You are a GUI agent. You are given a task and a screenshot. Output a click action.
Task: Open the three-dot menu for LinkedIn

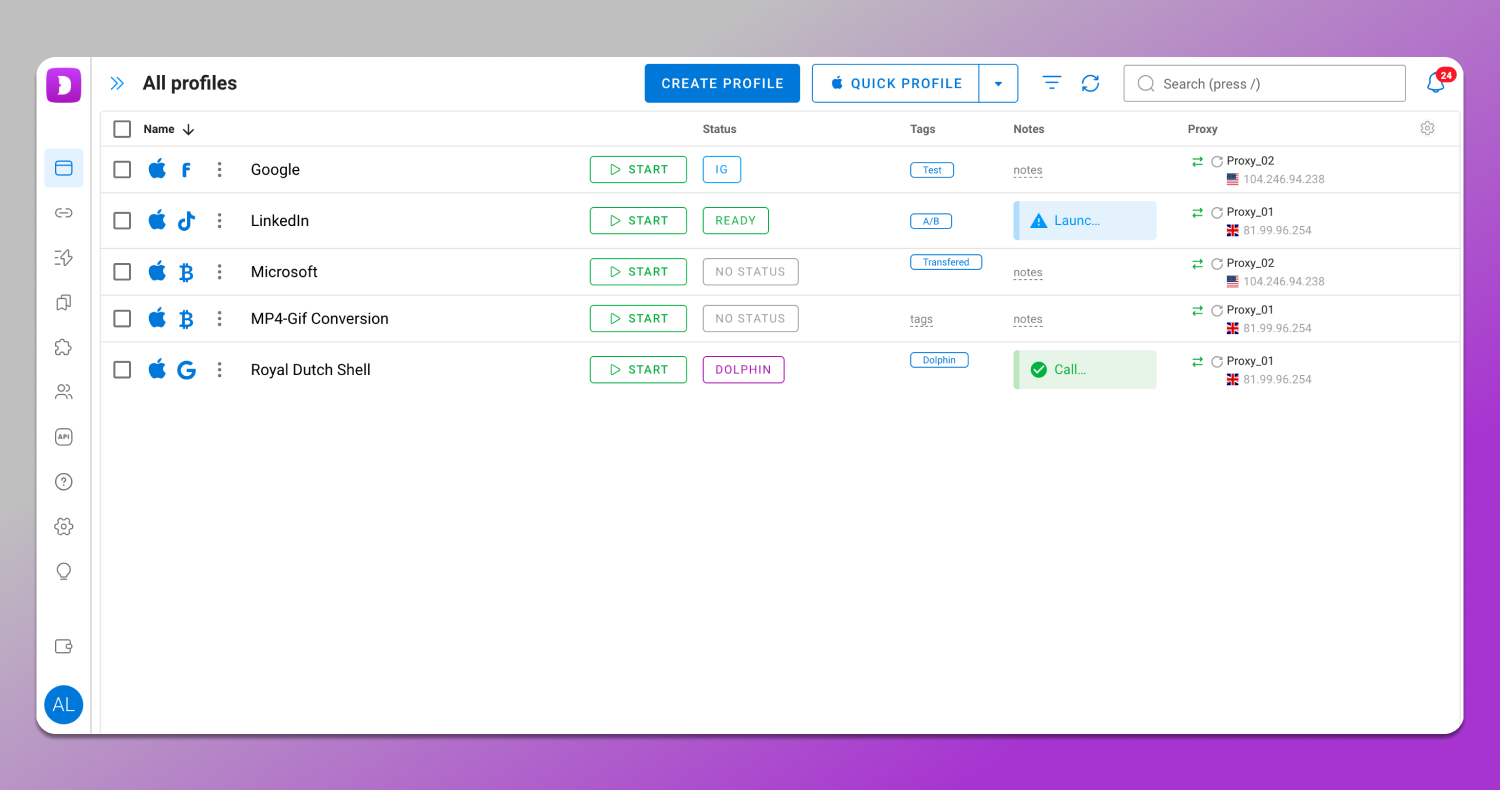coord(219,221)
